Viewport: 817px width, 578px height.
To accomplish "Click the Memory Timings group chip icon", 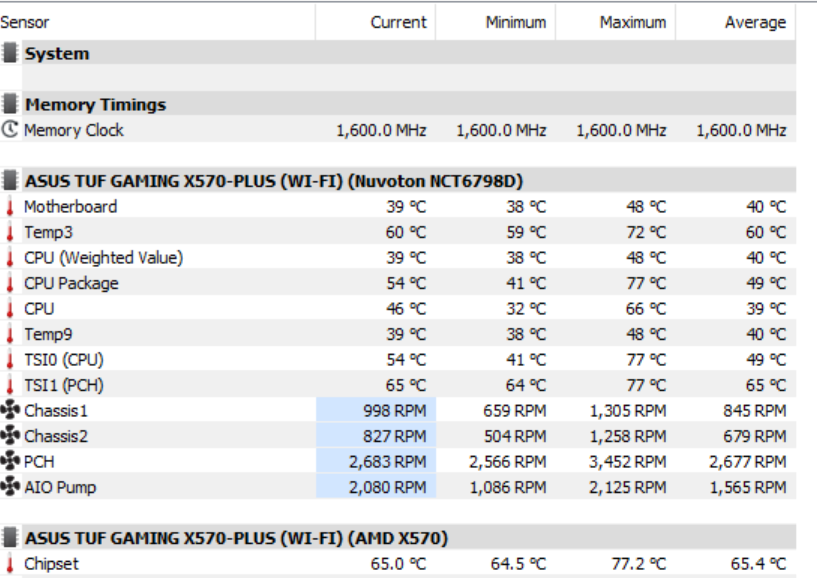I will [x=9, y=104].
